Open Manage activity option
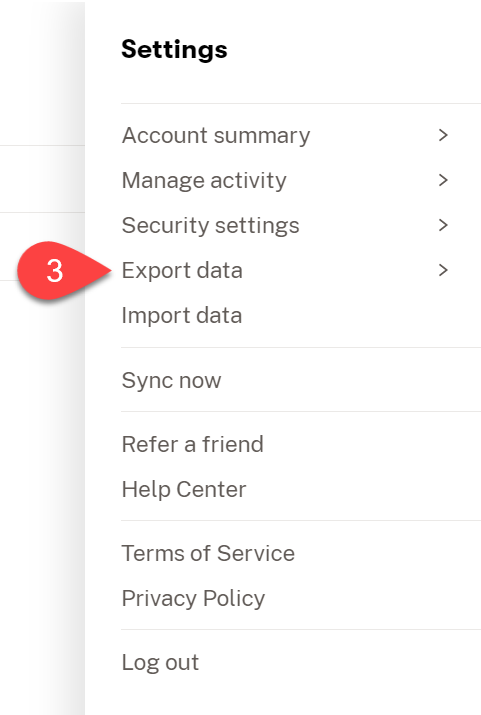The image size is (481, 715). coord(204,181)
